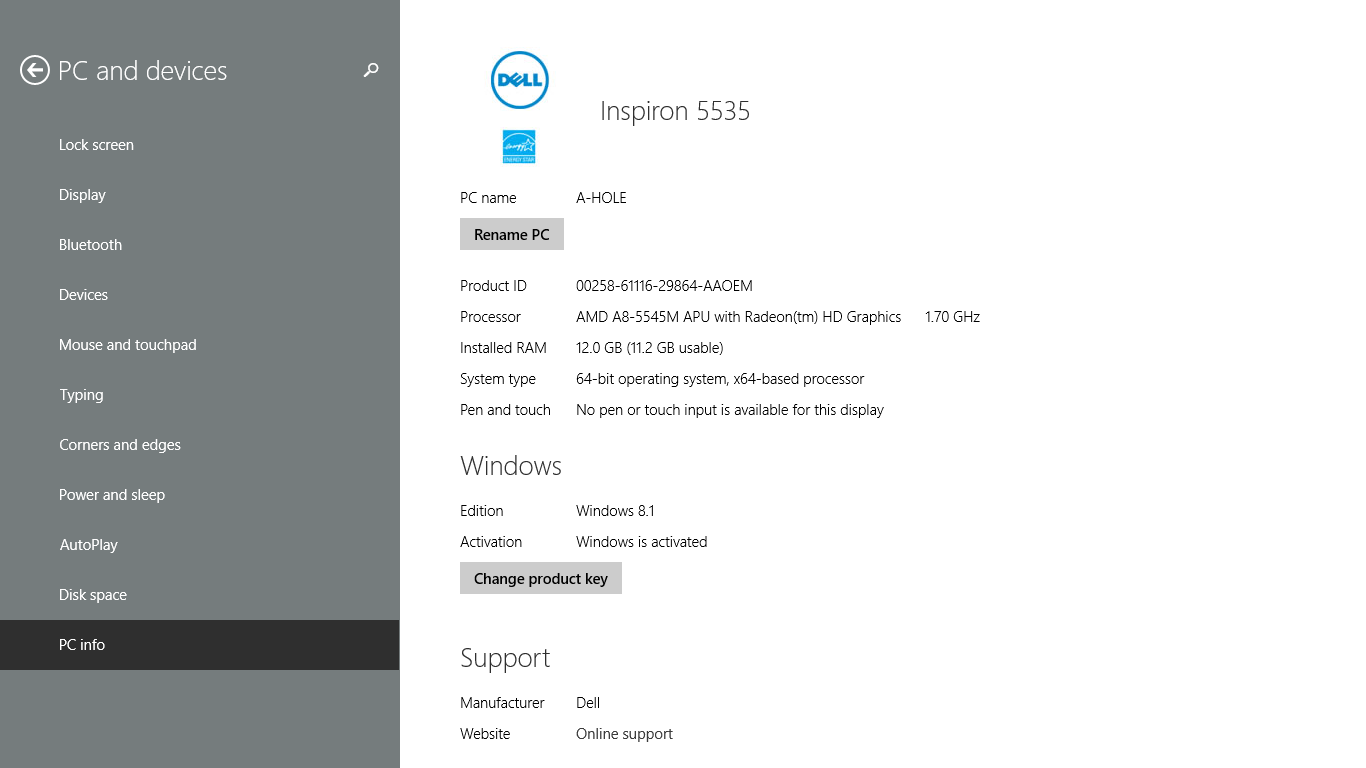Click Change product key button
This screenshot has height=768, width=1366.
[x=541, y=578]
